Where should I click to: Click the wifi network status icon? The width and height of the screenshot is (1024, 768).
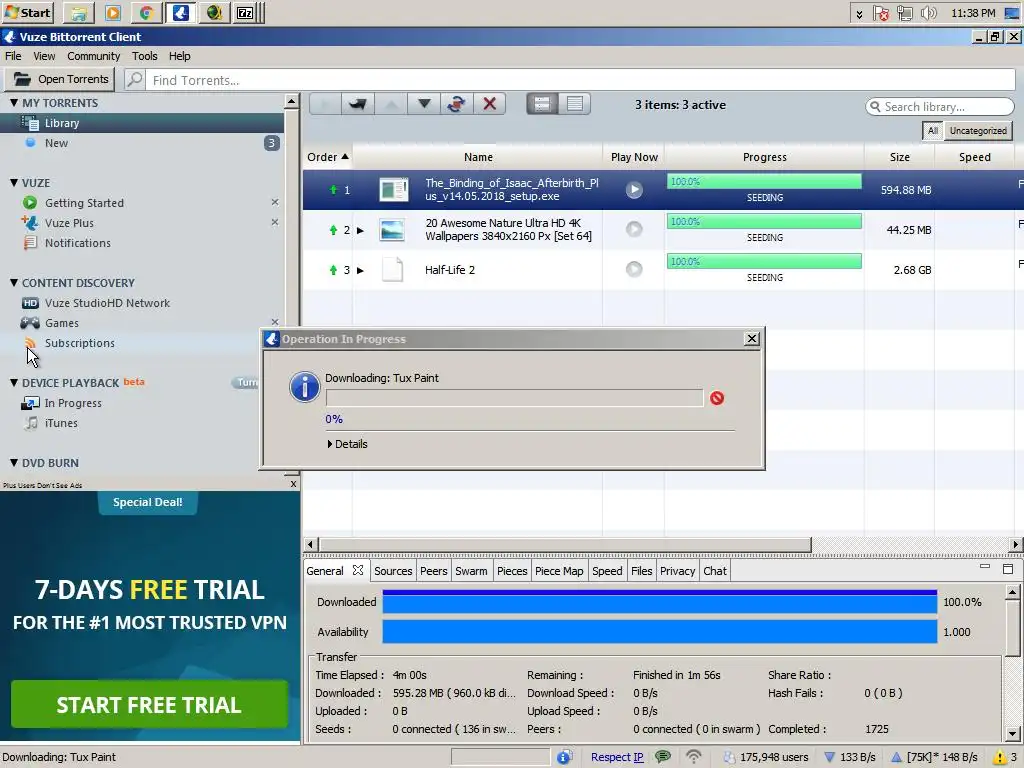point(694,756)
